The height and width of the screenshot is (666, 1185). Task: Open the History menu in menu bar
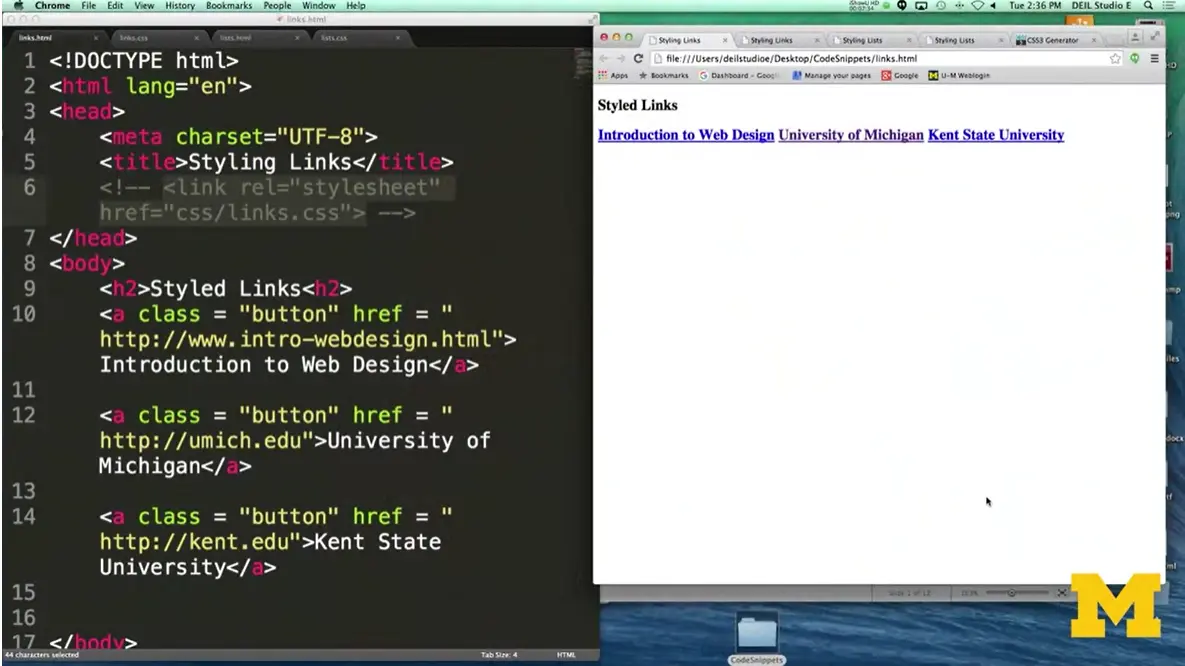(180, 6)
